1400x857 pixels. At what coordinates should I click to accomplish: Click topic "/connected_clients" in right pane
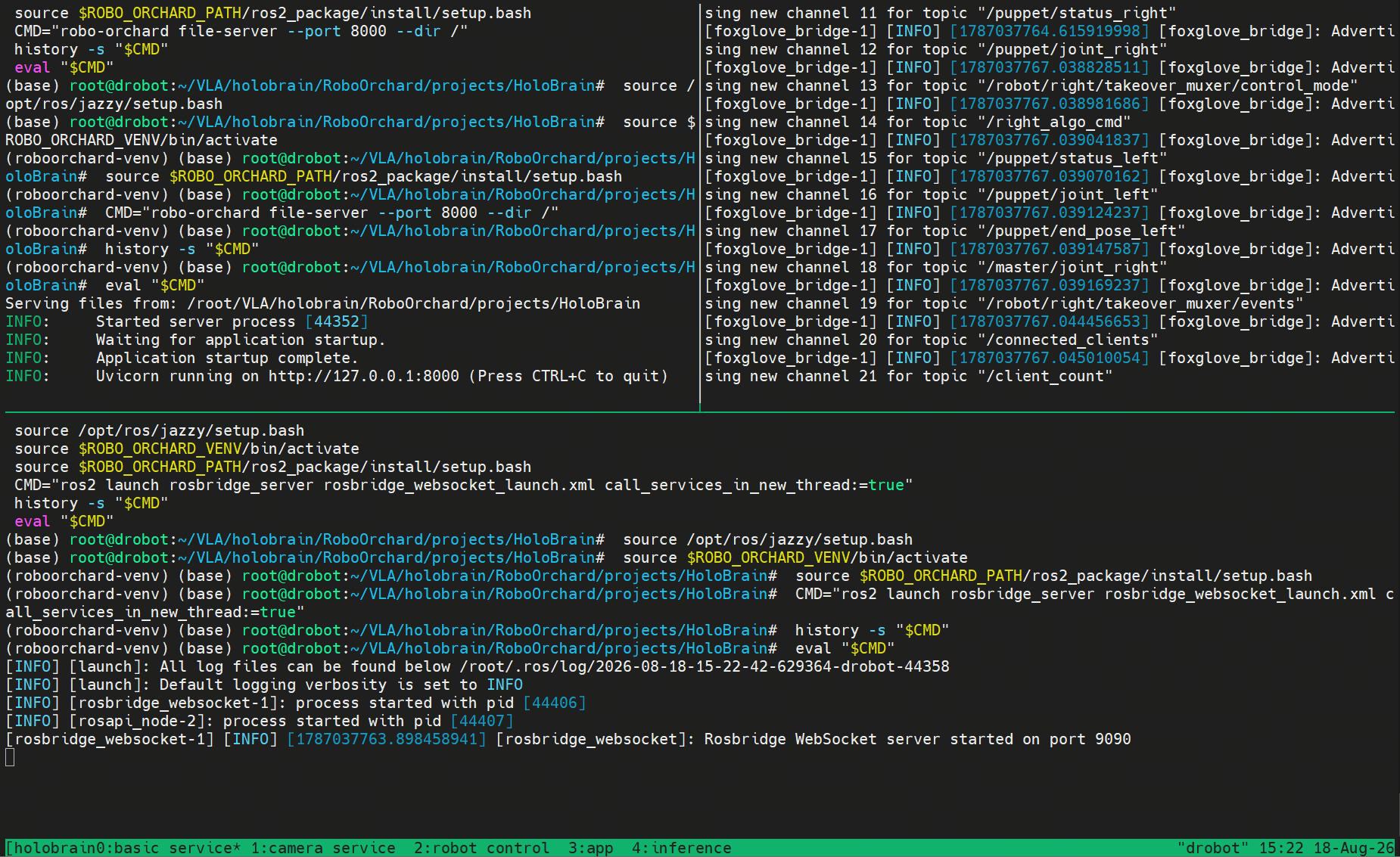point(1068,340)
